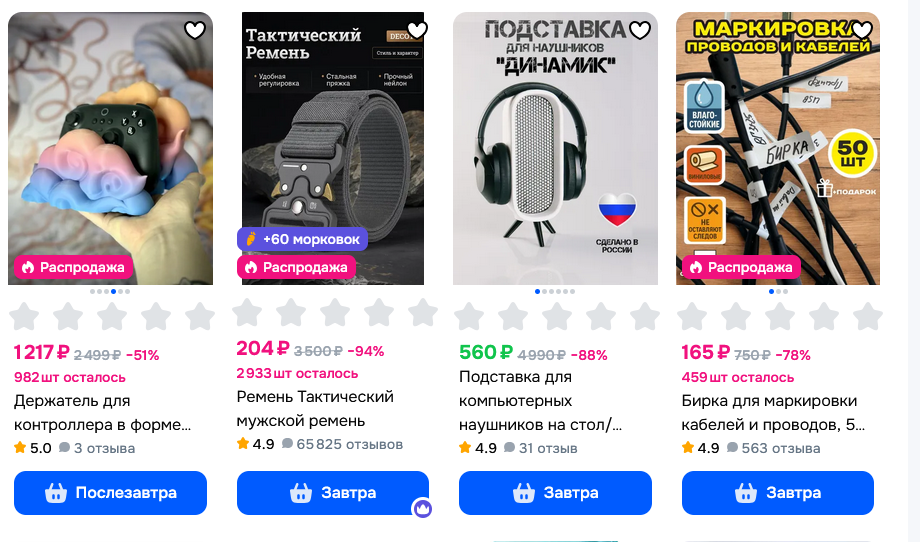Add tactical belt to cart with Завтра button
Screen dimensions: 920x542
333,493
